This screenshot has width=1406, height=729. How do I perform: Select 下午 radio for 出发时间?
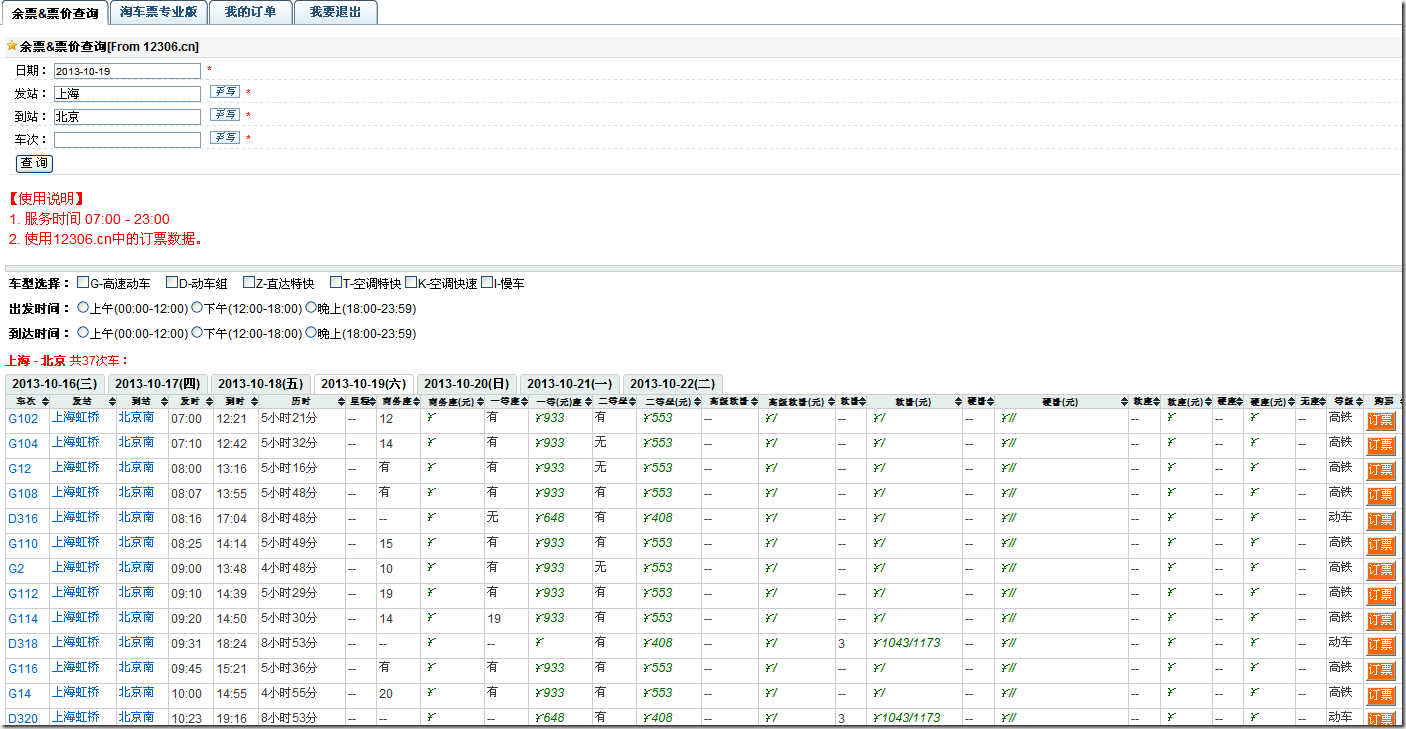point(197,308)
